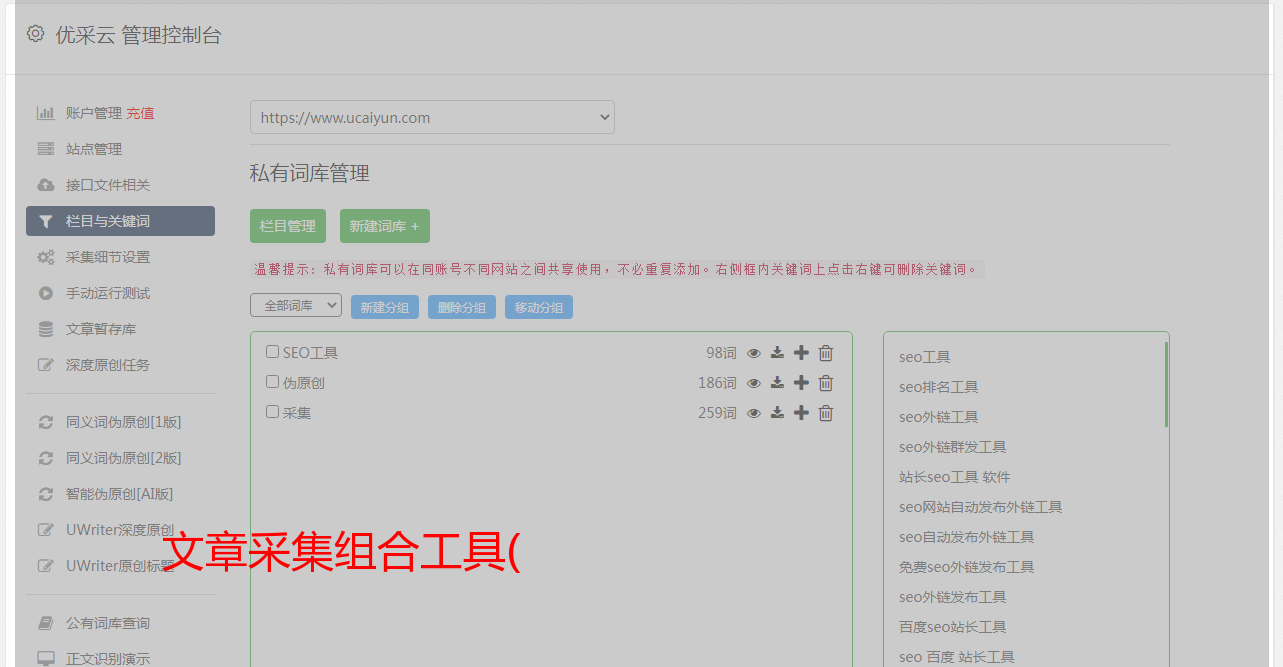The image size is (1283, 667).
Task: Open 采集细节设置 in the sidebar
Action: coord(108,257)
